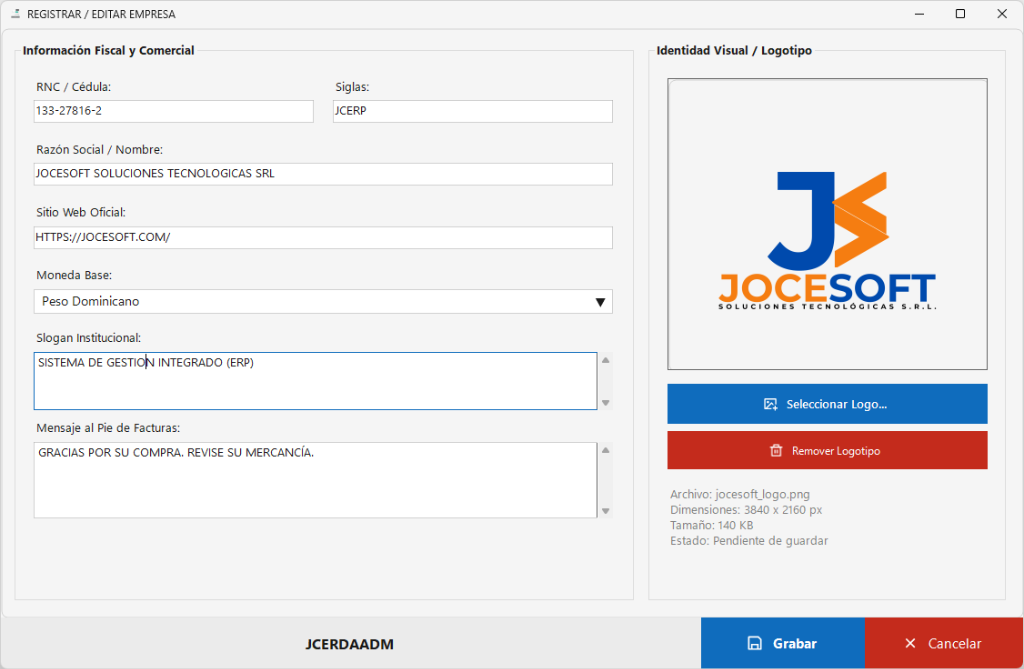Viewport: 1024px width, 669px height.
Task: Click the Slogan Institucional label
Action: point(88,338)
